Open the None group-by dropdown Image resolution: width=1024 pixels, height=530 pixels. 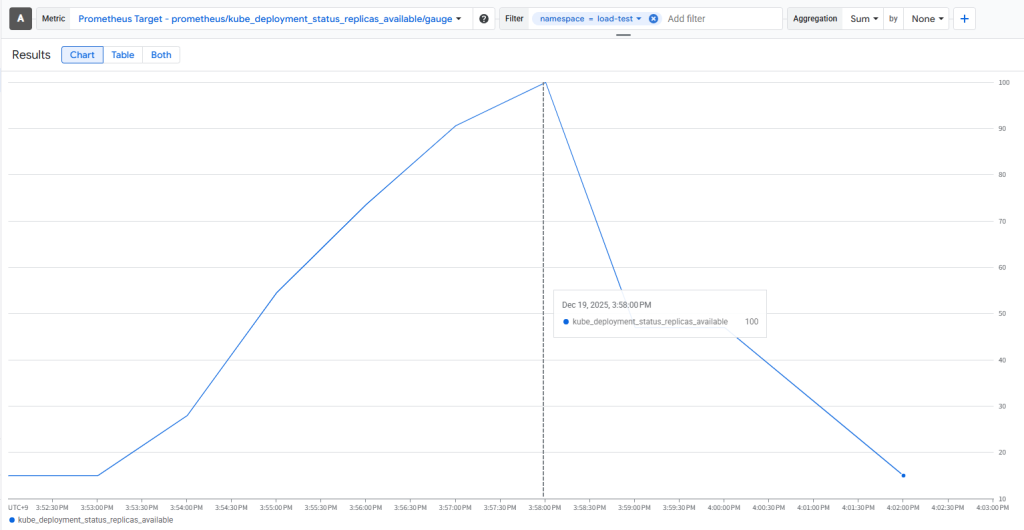click(x=927, y=19)
